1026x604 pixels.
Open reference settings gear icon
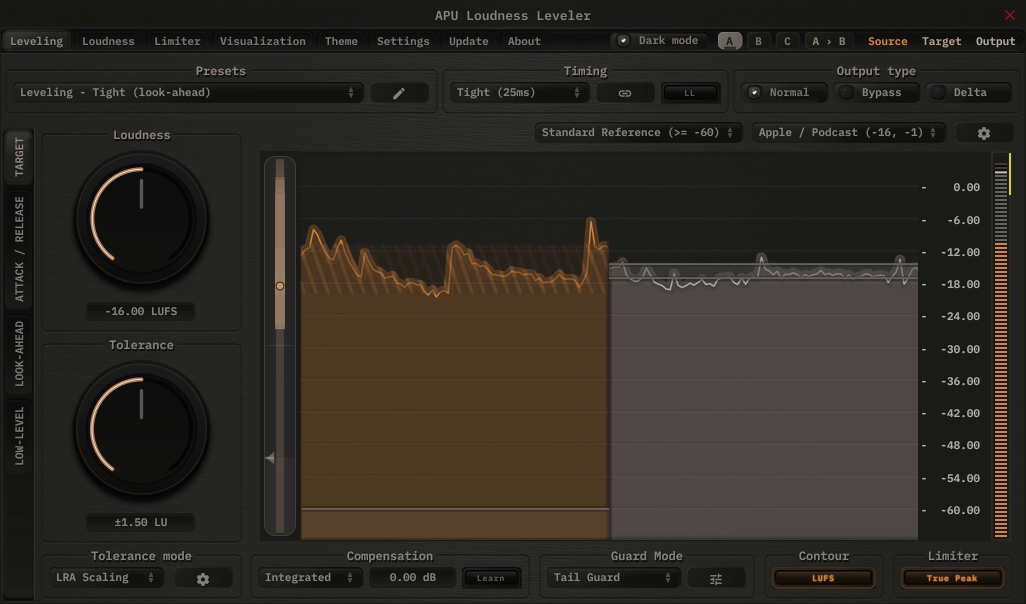click(x=983, y=133)
